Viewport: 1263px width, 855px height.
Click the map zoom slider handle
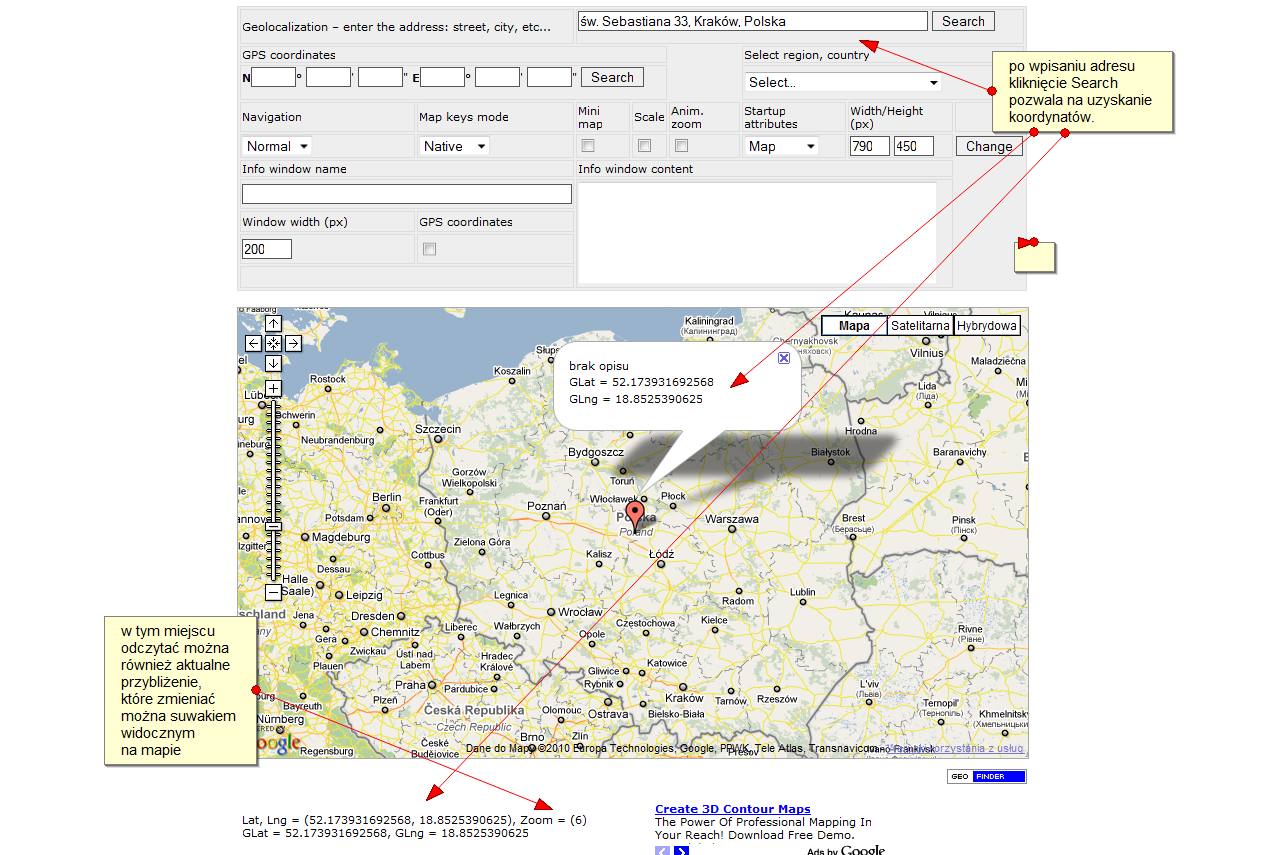(273, 525)
